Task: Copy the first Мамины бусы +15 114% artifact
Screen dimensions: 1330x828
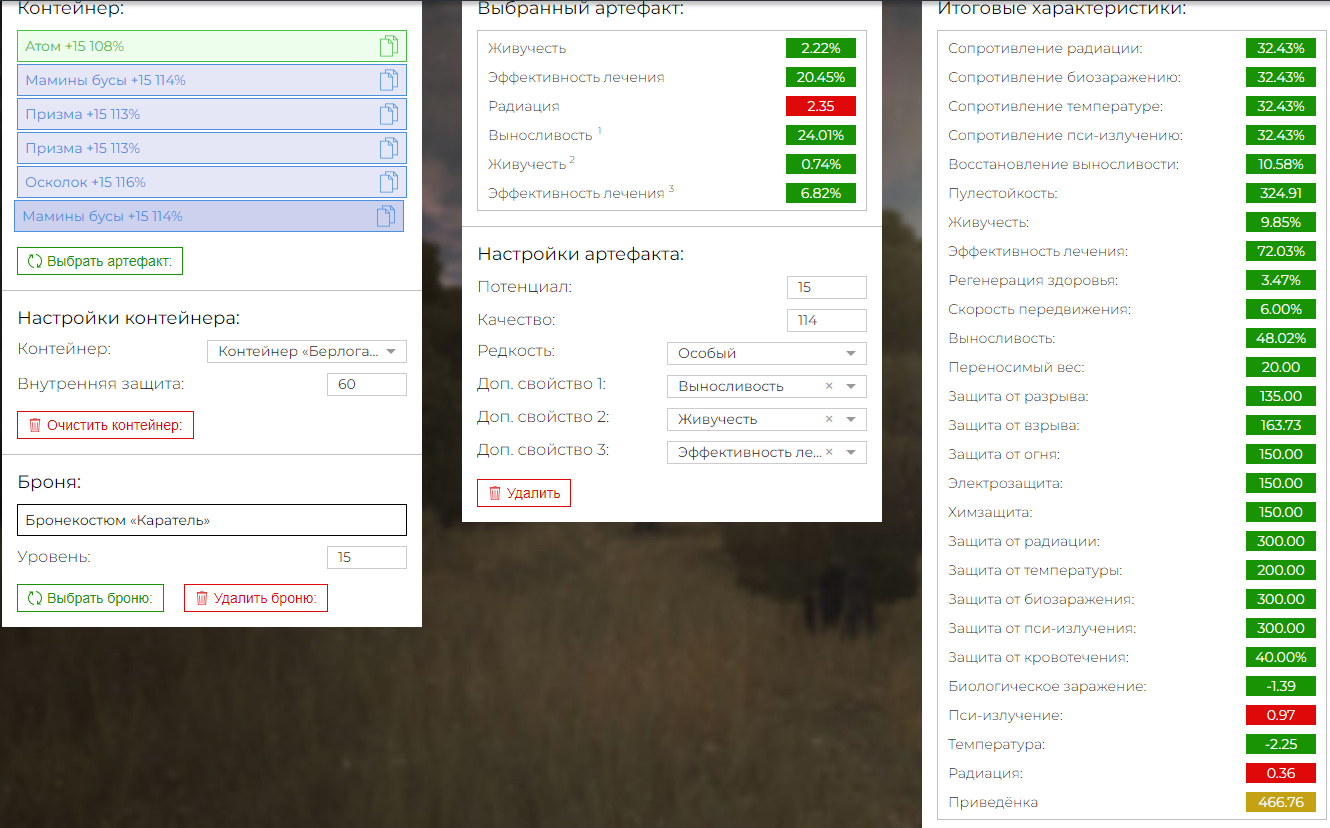Action: pos(389,80)
